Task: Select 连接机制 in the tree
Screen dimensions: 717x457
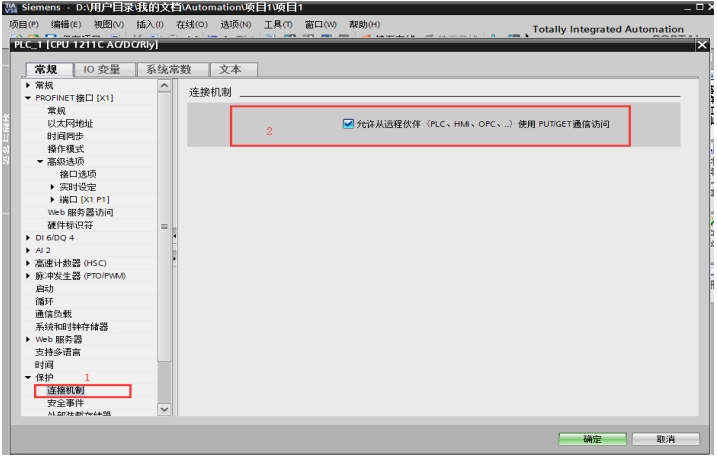Action: [65, 390]
